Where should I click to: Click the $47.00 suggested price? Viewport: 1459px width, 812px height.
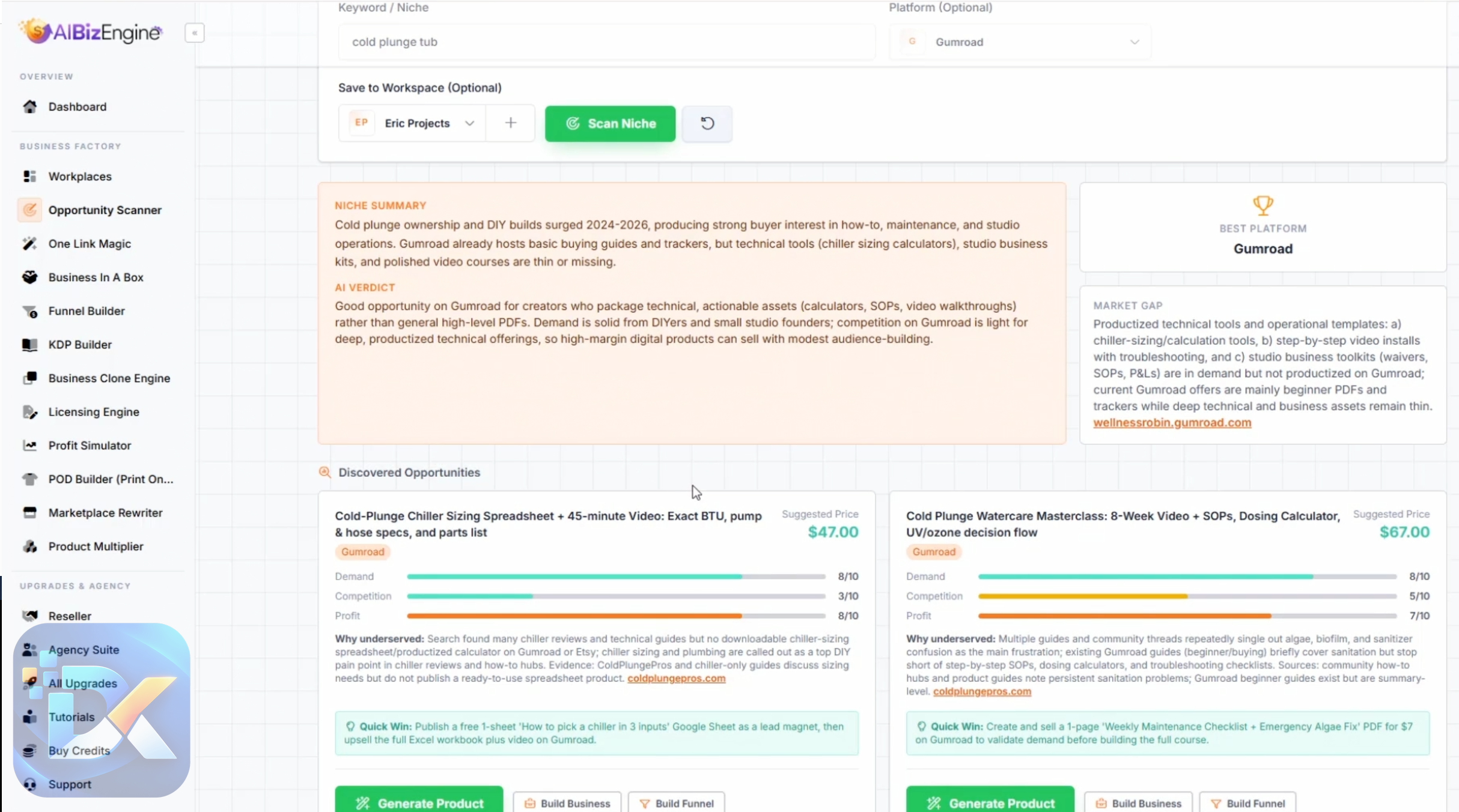click(x=833, y=532)
